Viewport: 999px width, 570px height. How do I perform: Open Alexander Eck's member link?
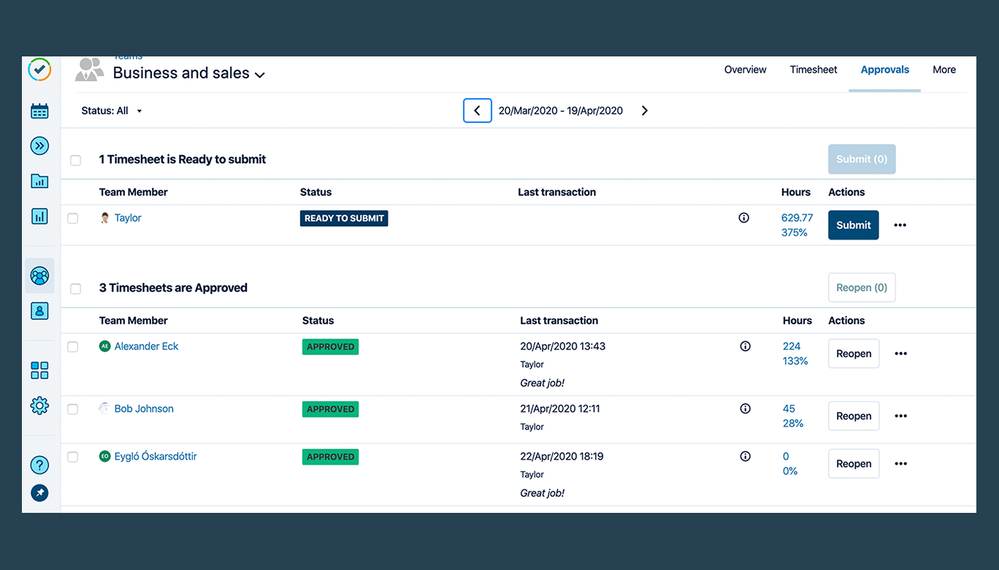pos(146,346)
